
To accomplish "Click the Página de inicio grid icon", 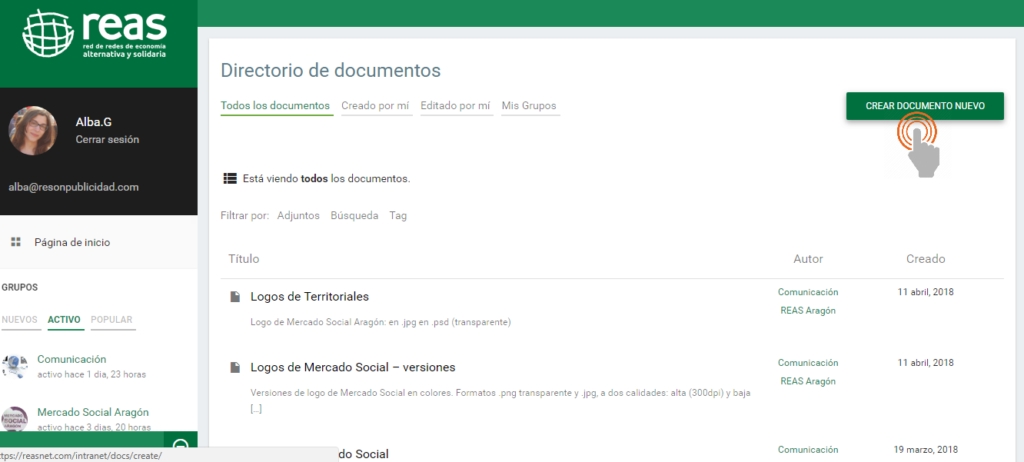I will coord(16,242).
